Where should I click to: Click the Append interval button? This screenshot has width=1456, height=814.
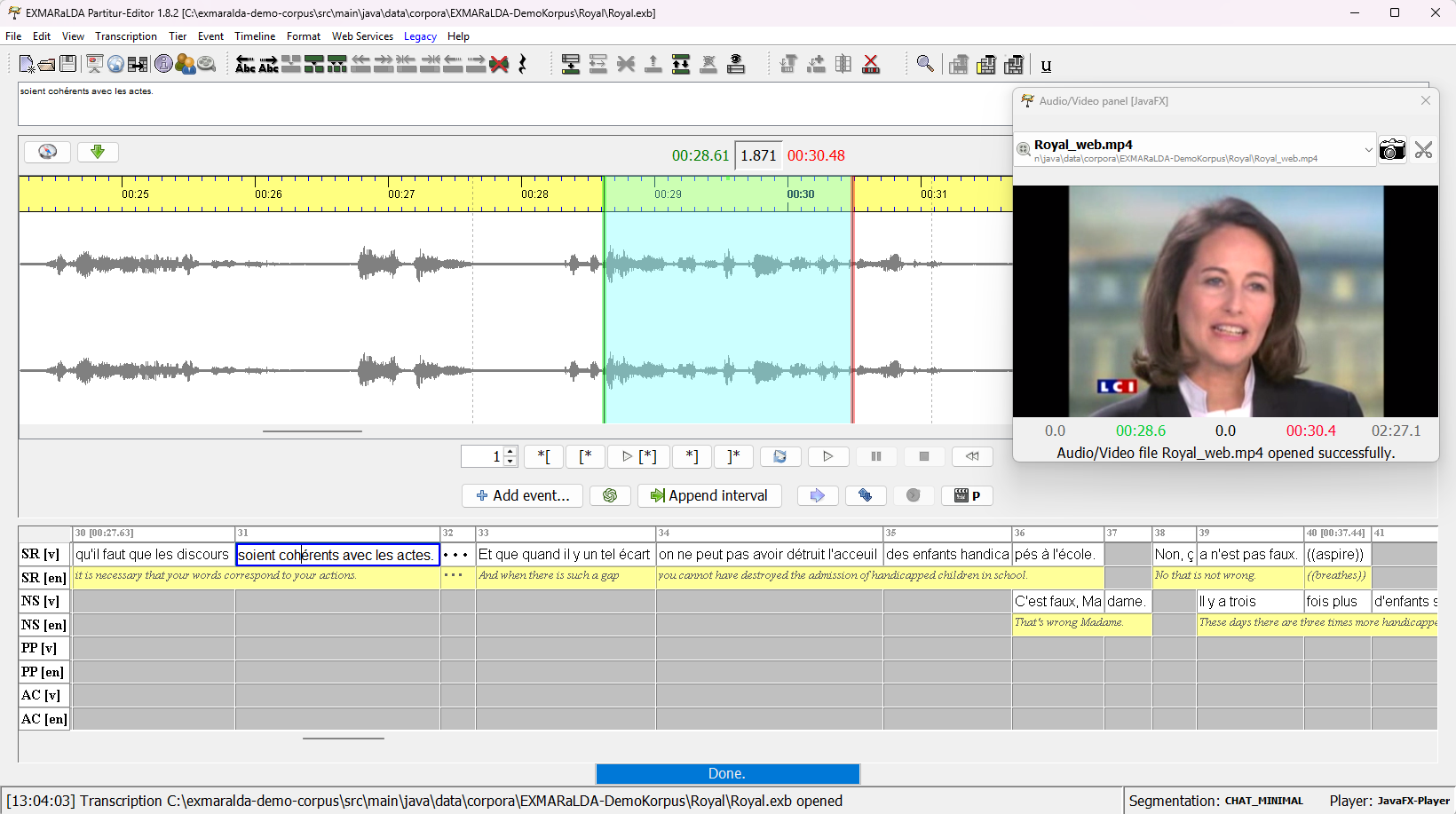pos(709,495)
